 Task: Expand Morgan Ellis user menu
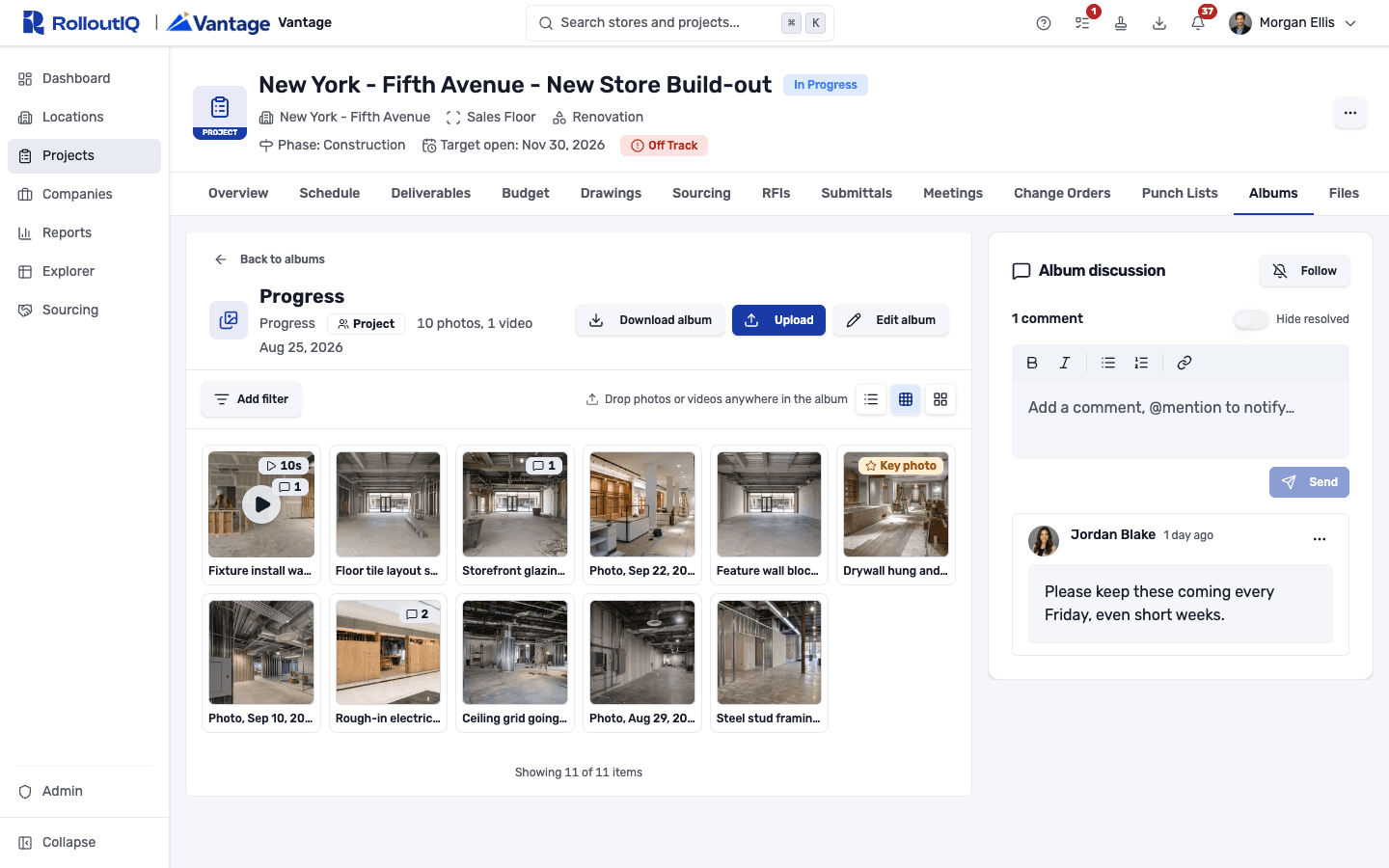pos(1294,23)
